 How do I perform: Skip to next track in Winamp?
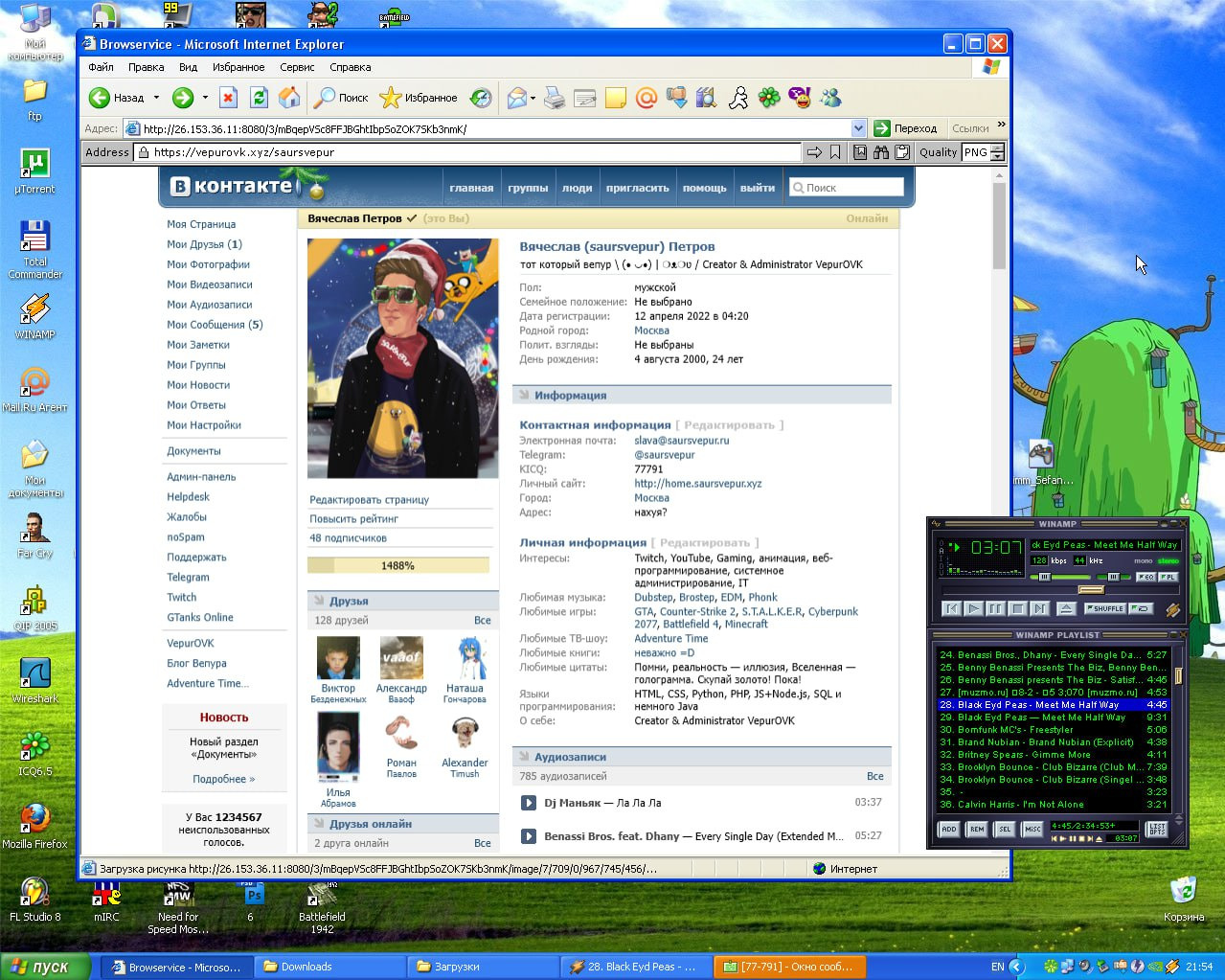tap(1039, 608)
